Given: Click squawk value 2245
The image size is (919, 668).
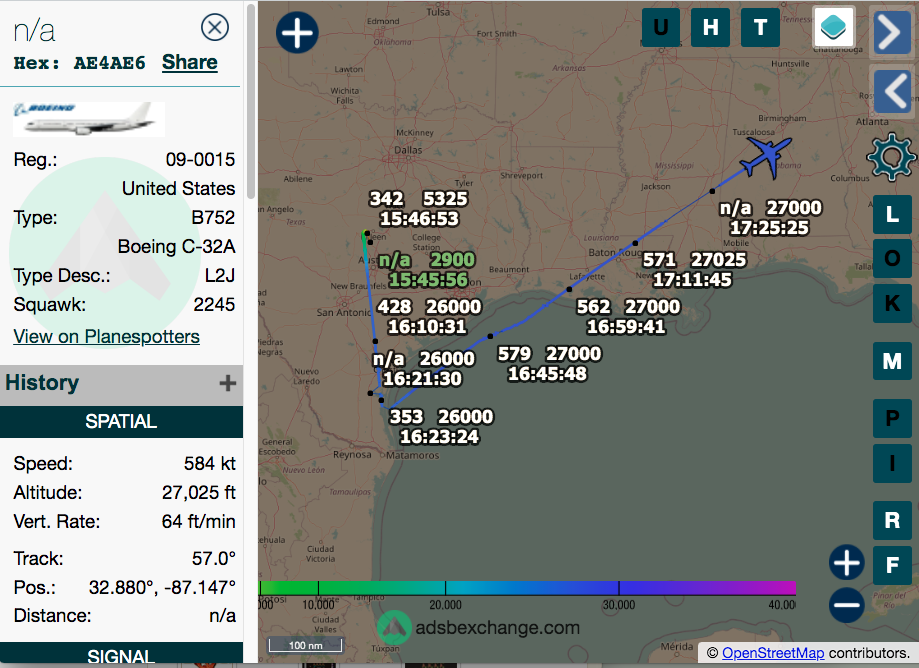Looking at the screenshot, I should [x=214, y=305].
